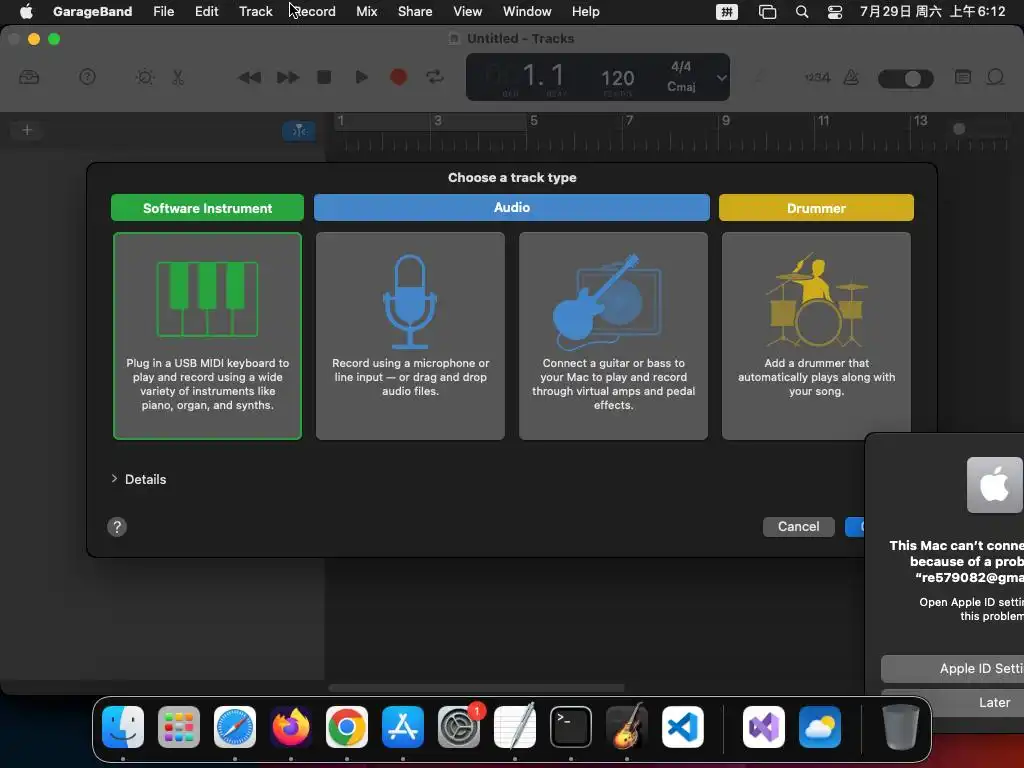Open the scissors Editors icon

click(x=178, y=77)
